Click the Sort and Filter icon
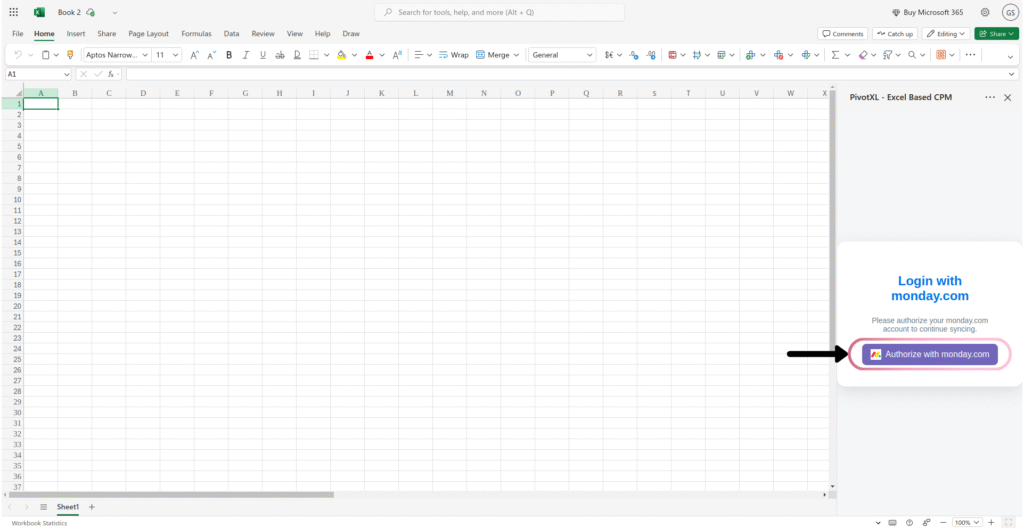Image resolution: width=1024 pixels, height=528 pixels. point(888,55)
